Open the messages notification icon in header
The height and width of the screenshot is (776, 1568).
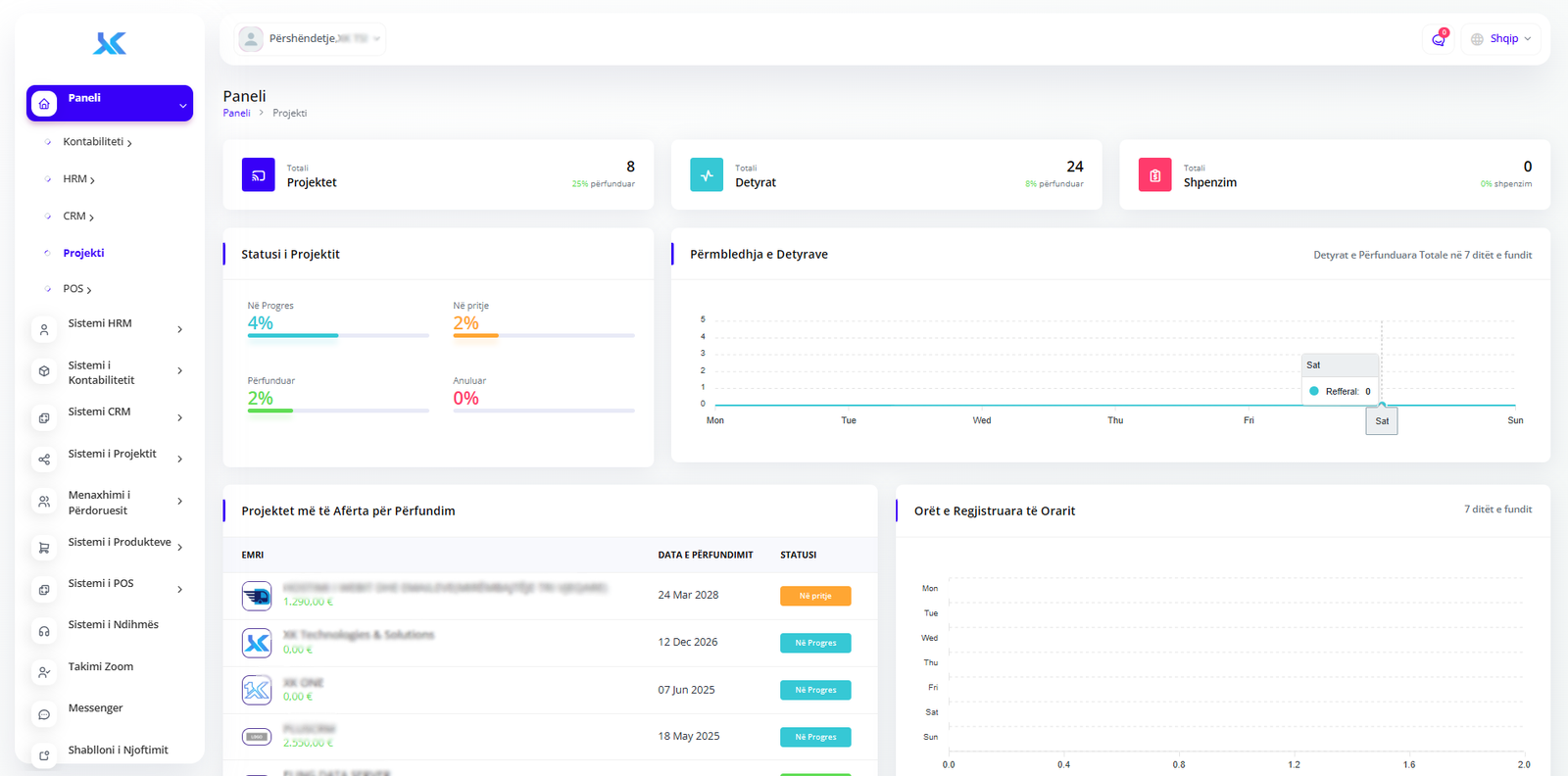coord(1439,39)
